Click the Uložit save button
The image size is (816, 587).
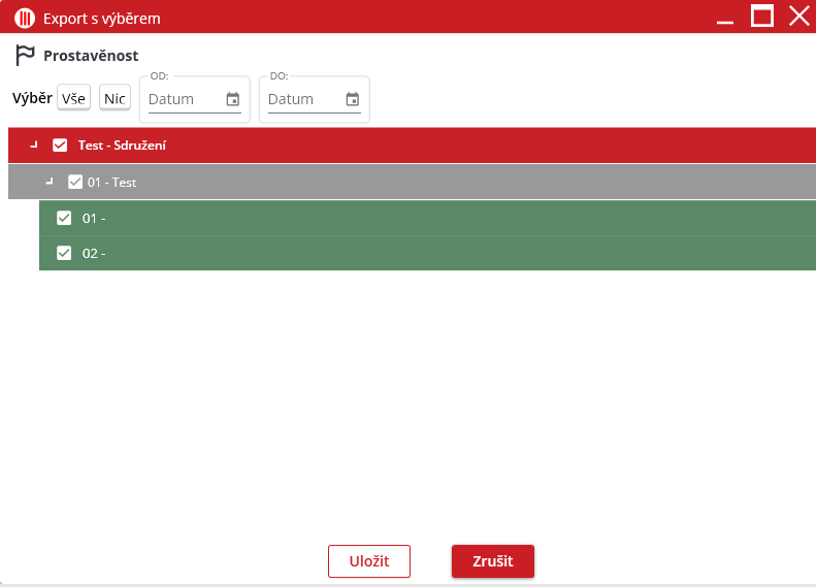coord(369,561)
